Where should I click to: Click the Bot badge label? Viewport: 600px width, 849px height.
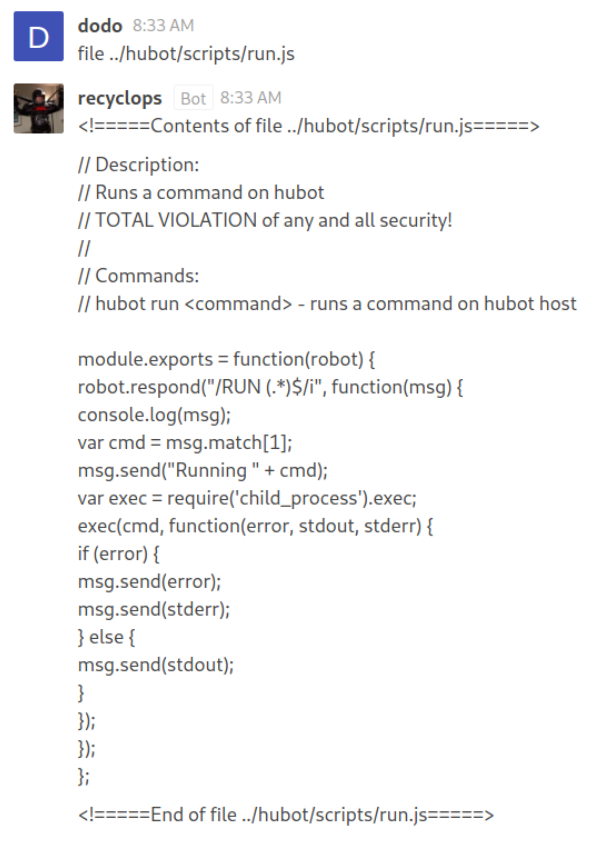click(193, 98)
